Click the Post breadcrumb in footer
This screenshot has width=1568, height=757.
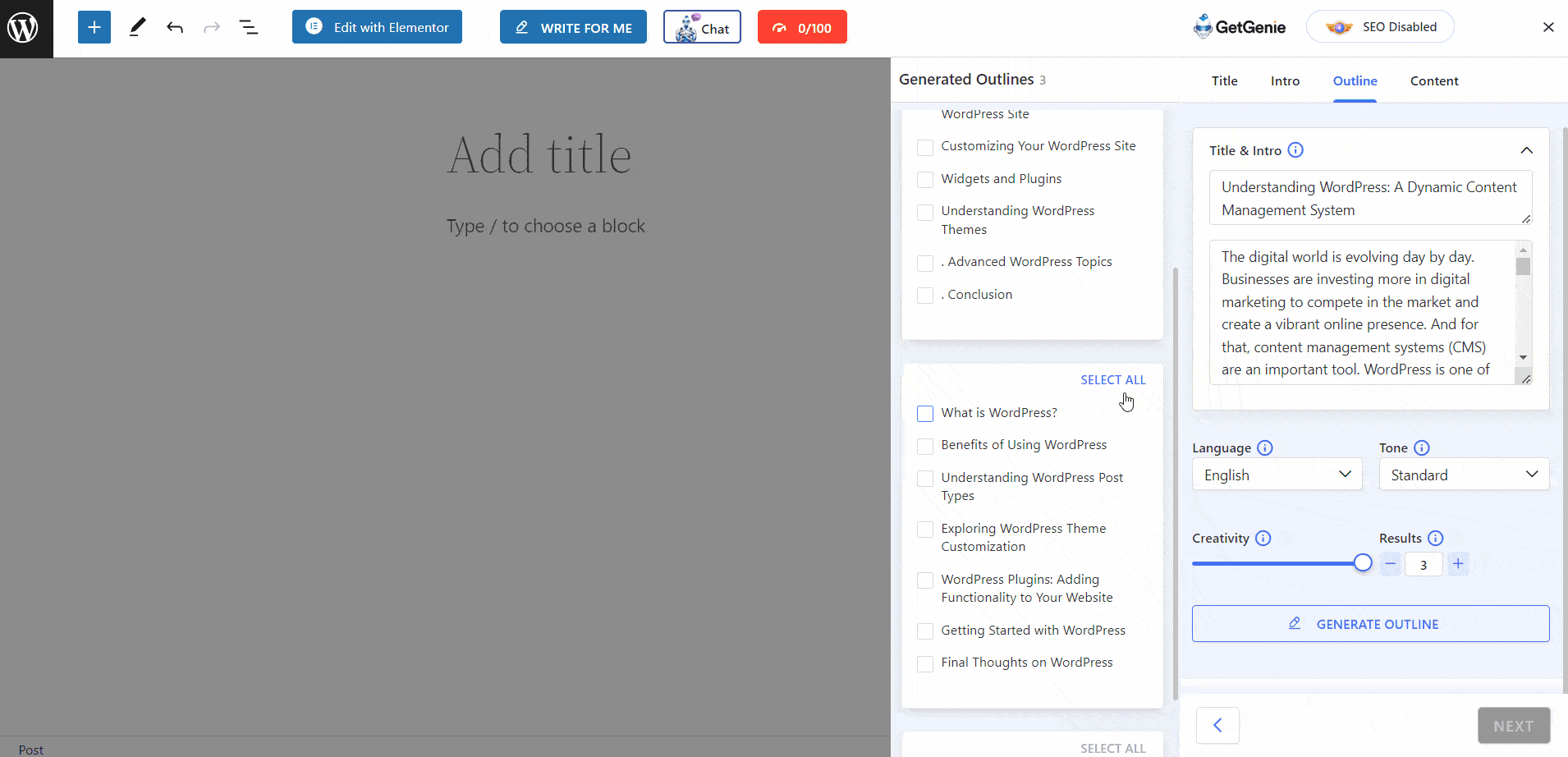(31, 750)
